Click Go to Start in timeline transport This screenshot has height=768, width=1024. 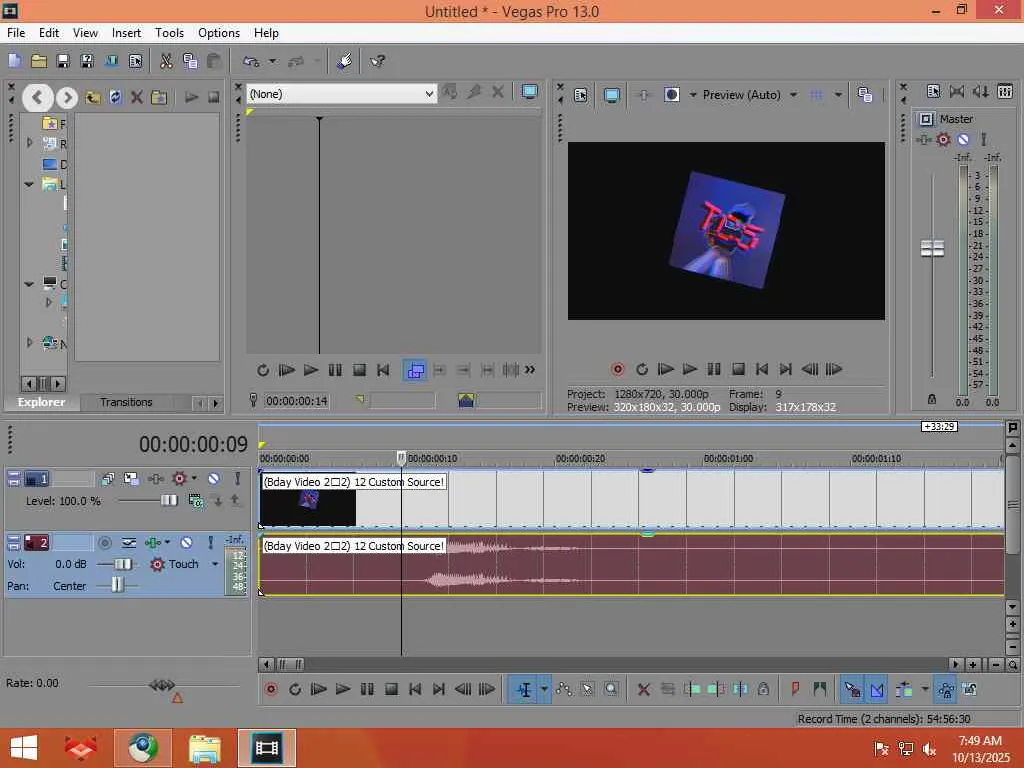[415, 689]
